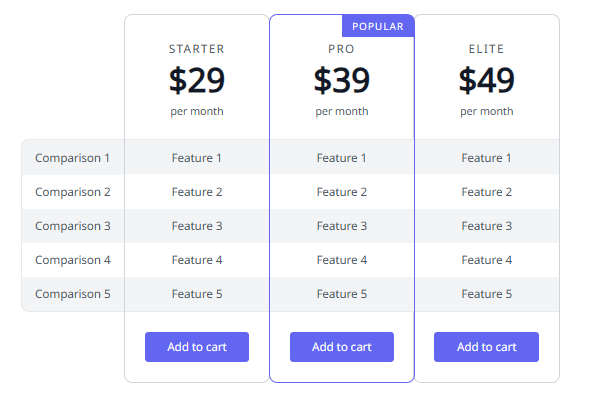Select the Comparison 2 row label
Screen dimensions: 600x400
[x=73, y=192]
